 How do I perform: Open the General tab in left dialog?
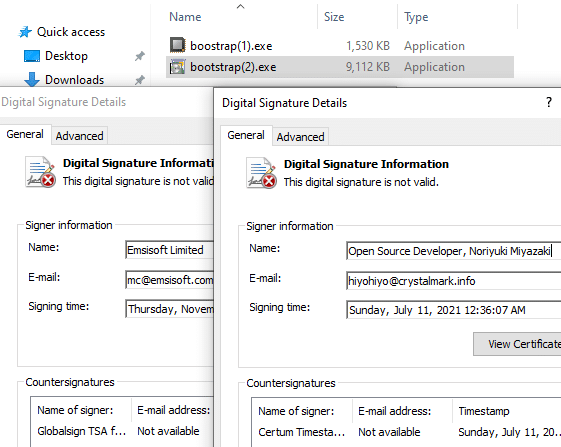[x=25, y=134]
